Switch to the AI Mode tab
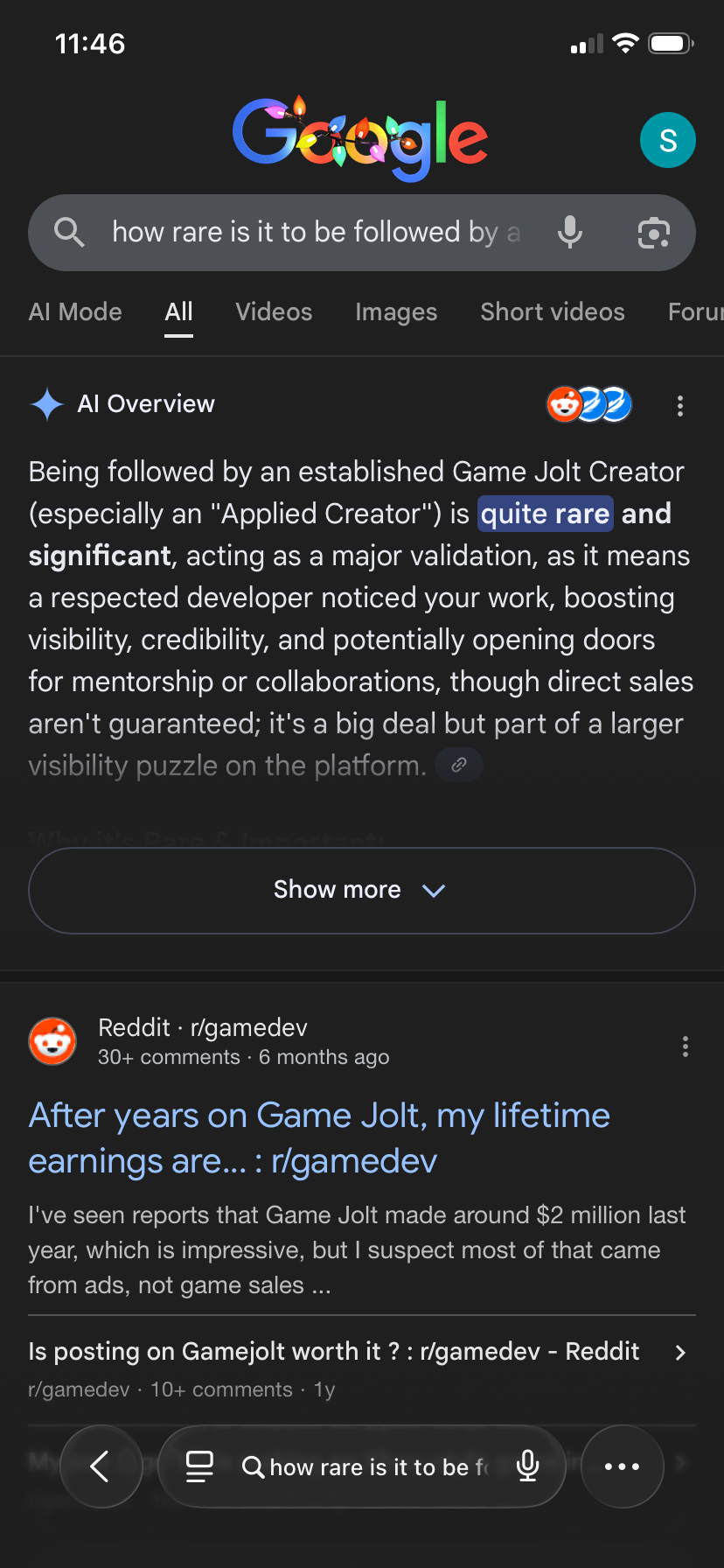Image resolution: width=724 pixels, height=1568 pixels. pos(75,312)
